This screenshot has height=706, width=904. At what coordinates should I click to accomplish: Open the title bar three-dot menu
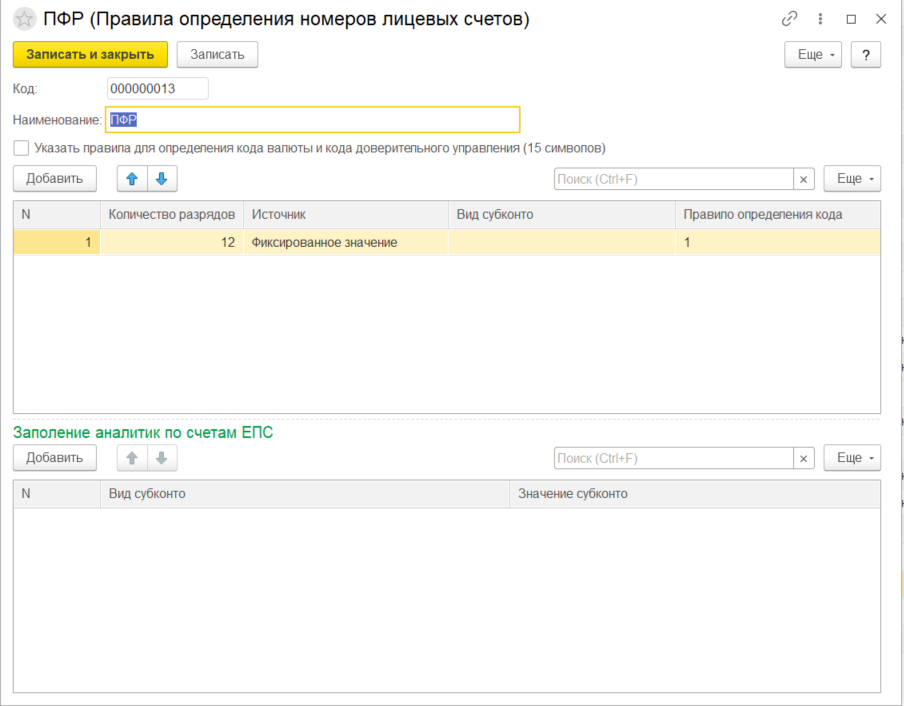click(821, 19)
